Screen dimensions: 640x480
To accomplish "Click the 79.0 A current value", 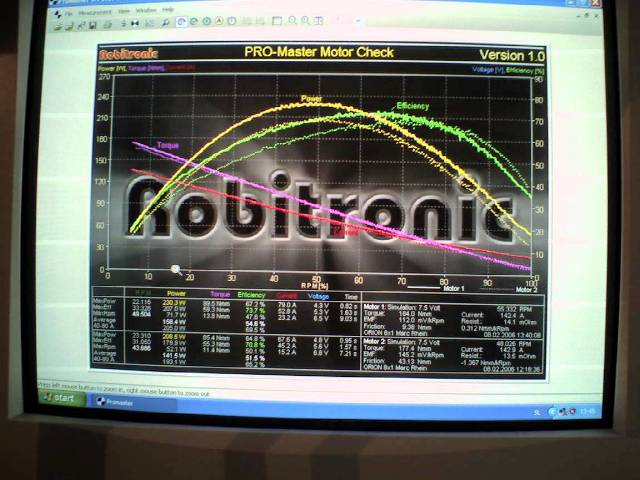I will [x=287, y=304].
